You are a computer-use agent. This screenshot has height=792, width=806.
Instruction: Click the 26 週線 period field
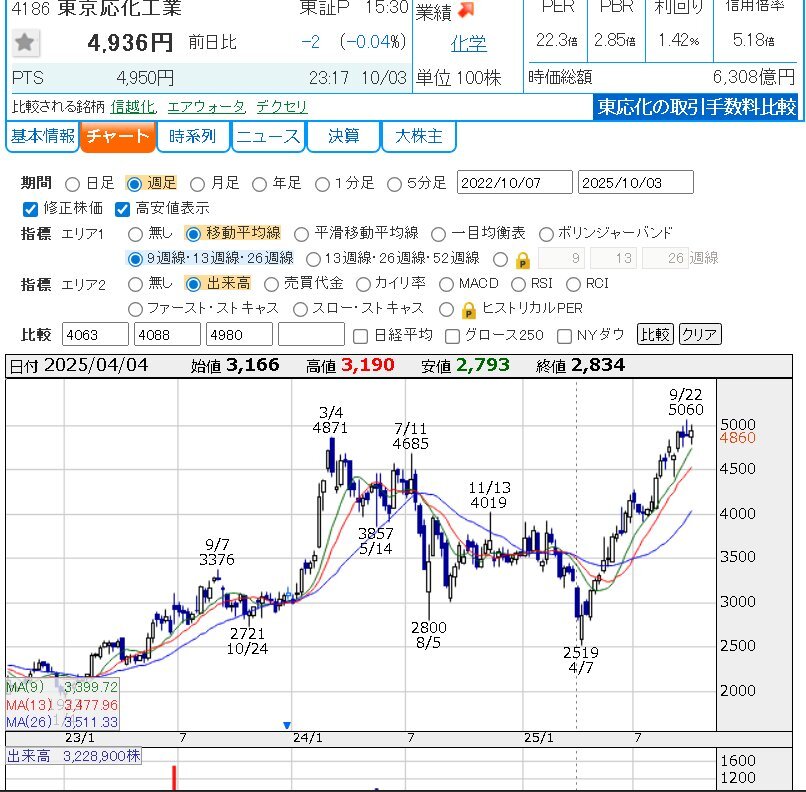(x=665, y=258)
